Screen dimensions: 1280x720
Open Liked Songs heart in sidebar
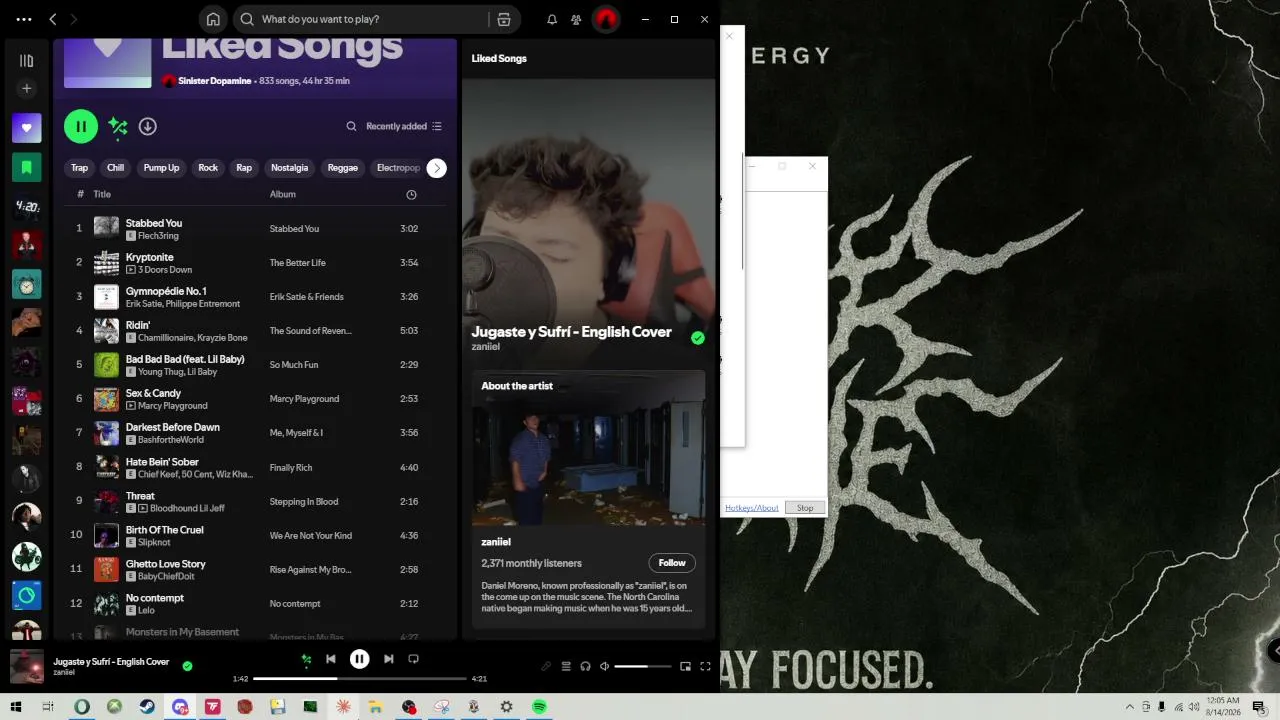27,128
